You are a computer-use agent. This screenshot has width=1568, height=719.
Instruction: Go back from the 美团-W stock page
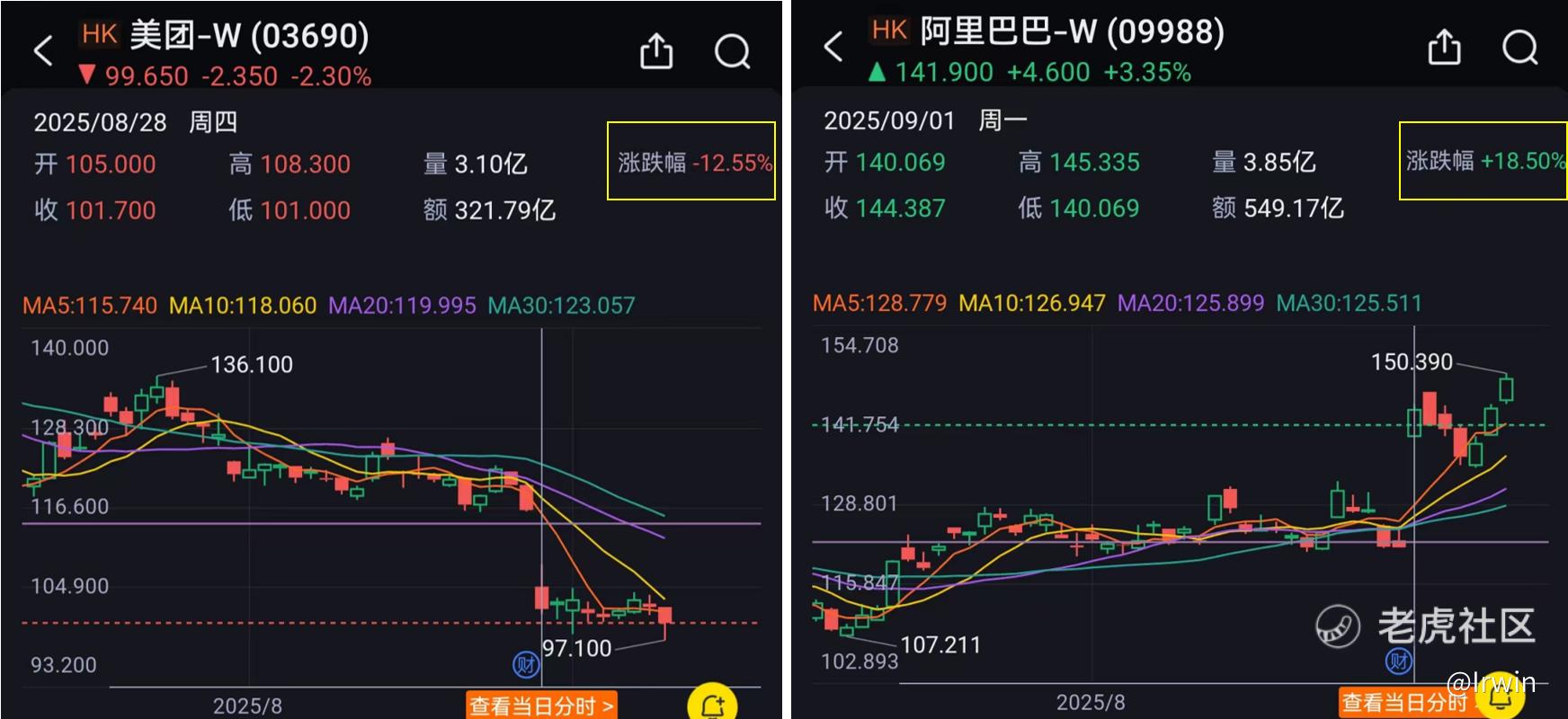point(42,50)
